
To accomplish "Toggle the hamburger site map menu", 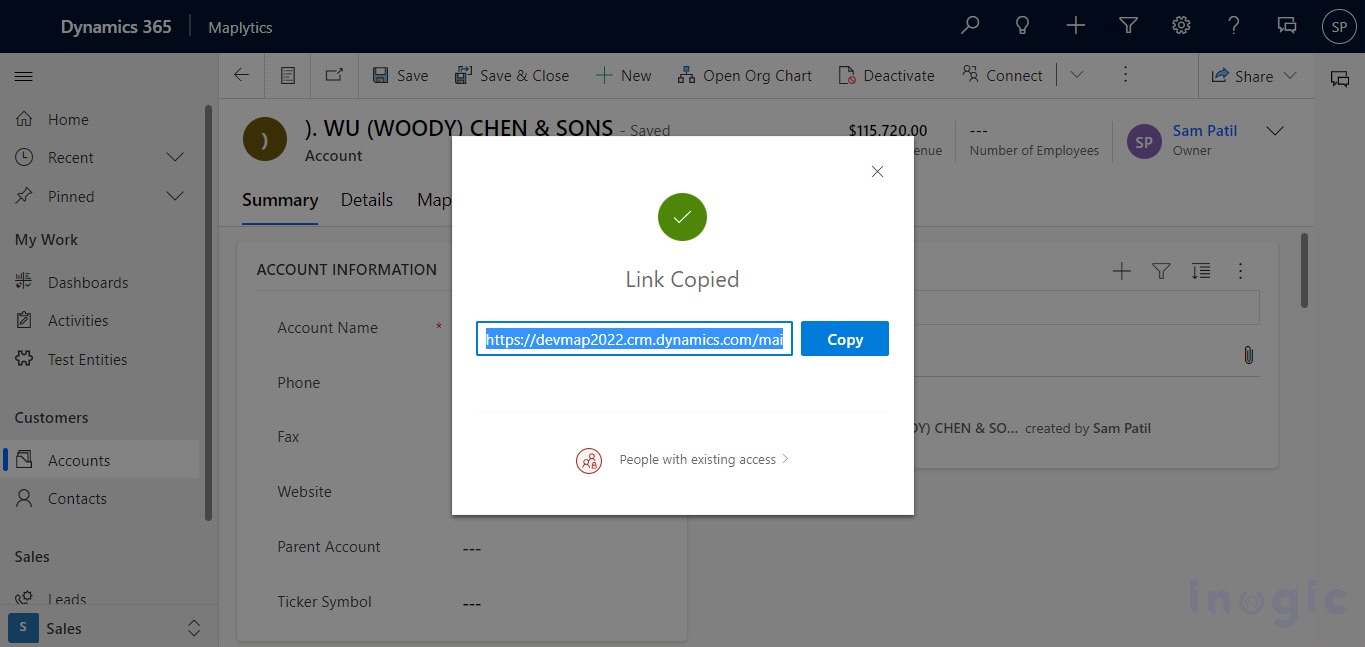I will [24, 76].
